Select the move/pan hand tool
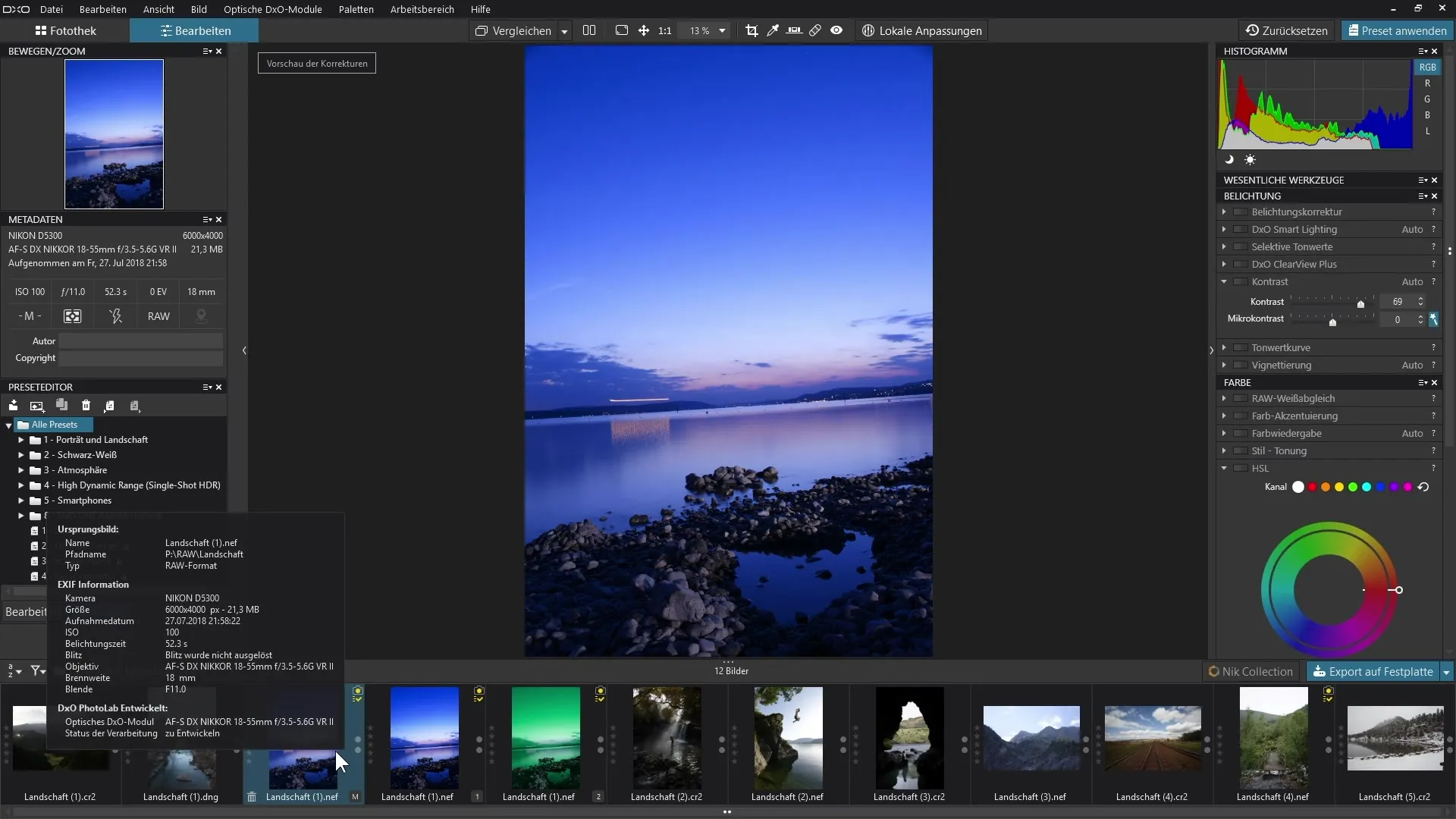The image size is (1456, 819). coord(644,30)
